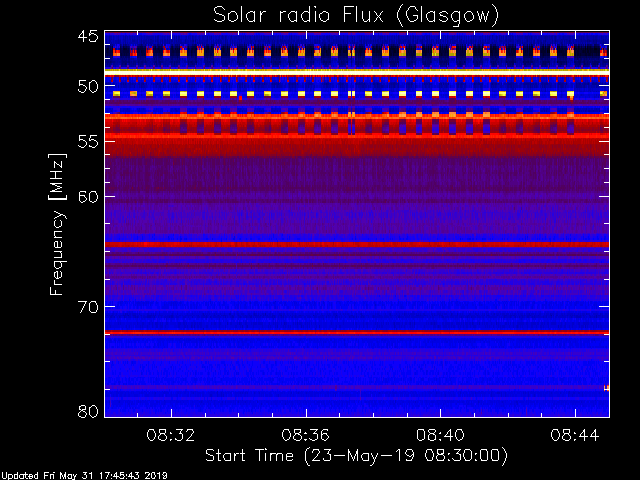Screen dimensions: 640x480
Task: Click the red band between 60 and 70 MHz
Action: (x=357, y=244)
